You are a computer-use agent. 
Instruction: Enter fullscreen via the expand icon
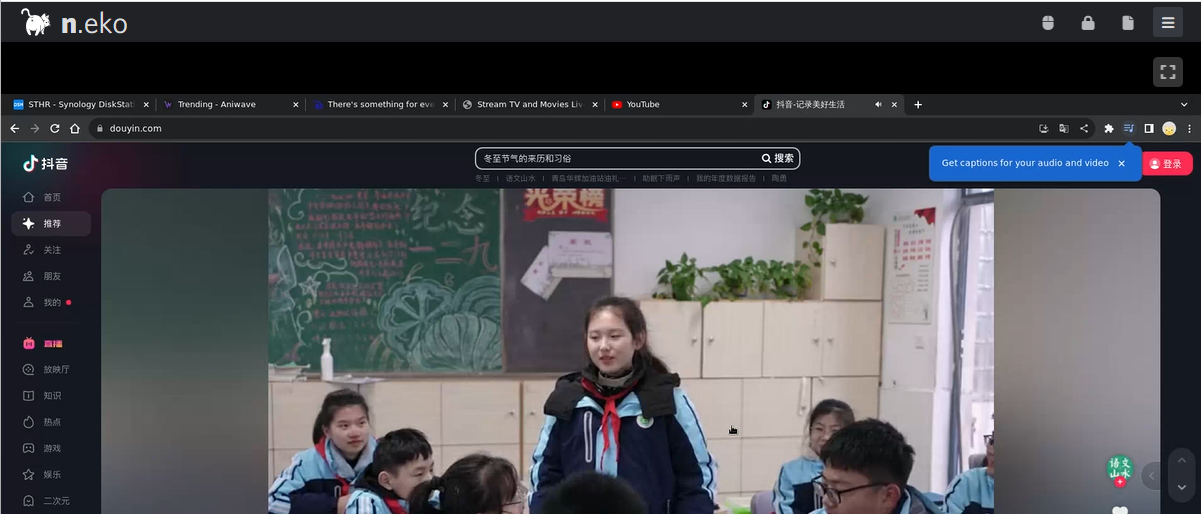[x=1167, y=72]
